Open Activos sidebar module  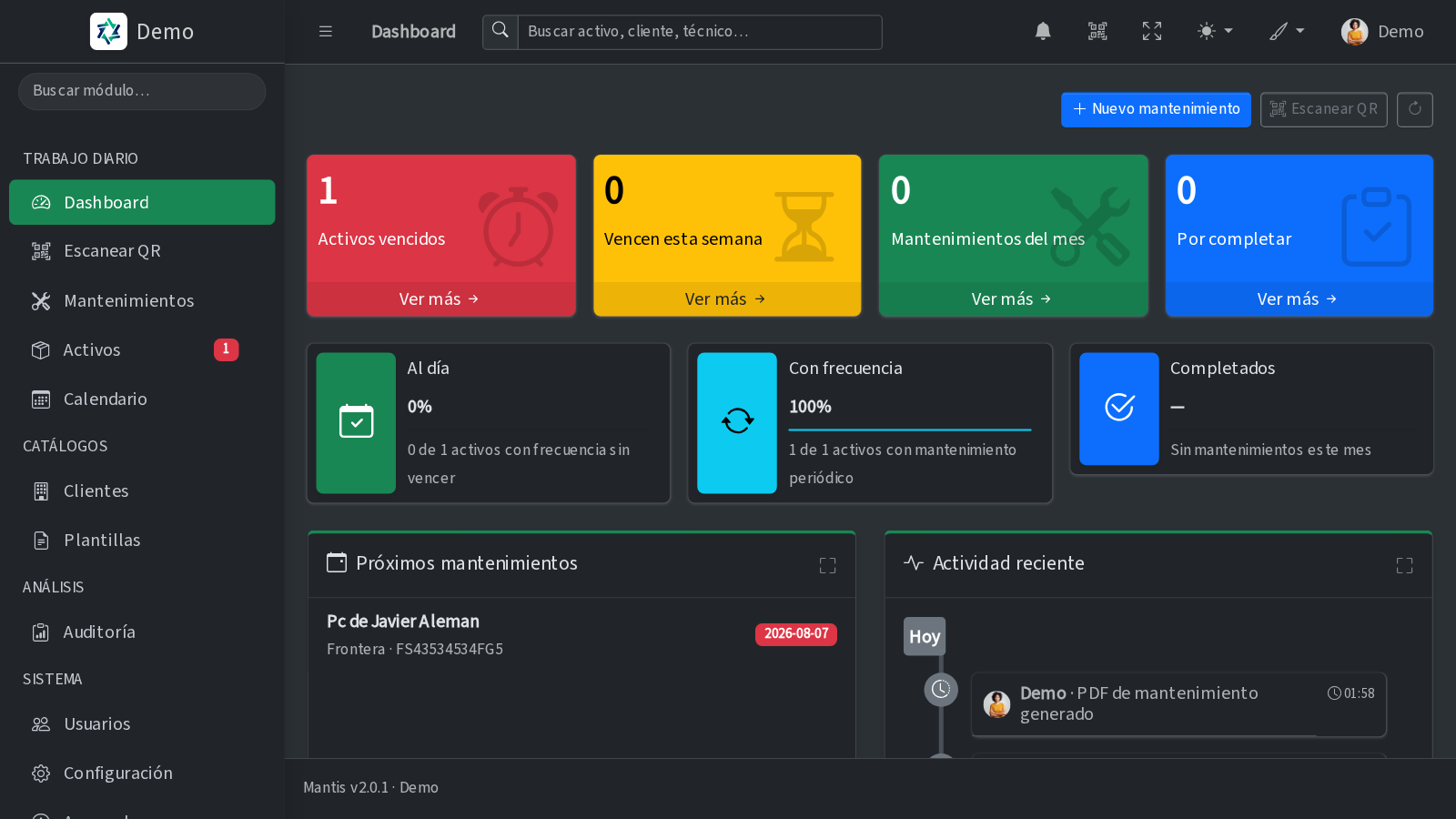point(142,349)
